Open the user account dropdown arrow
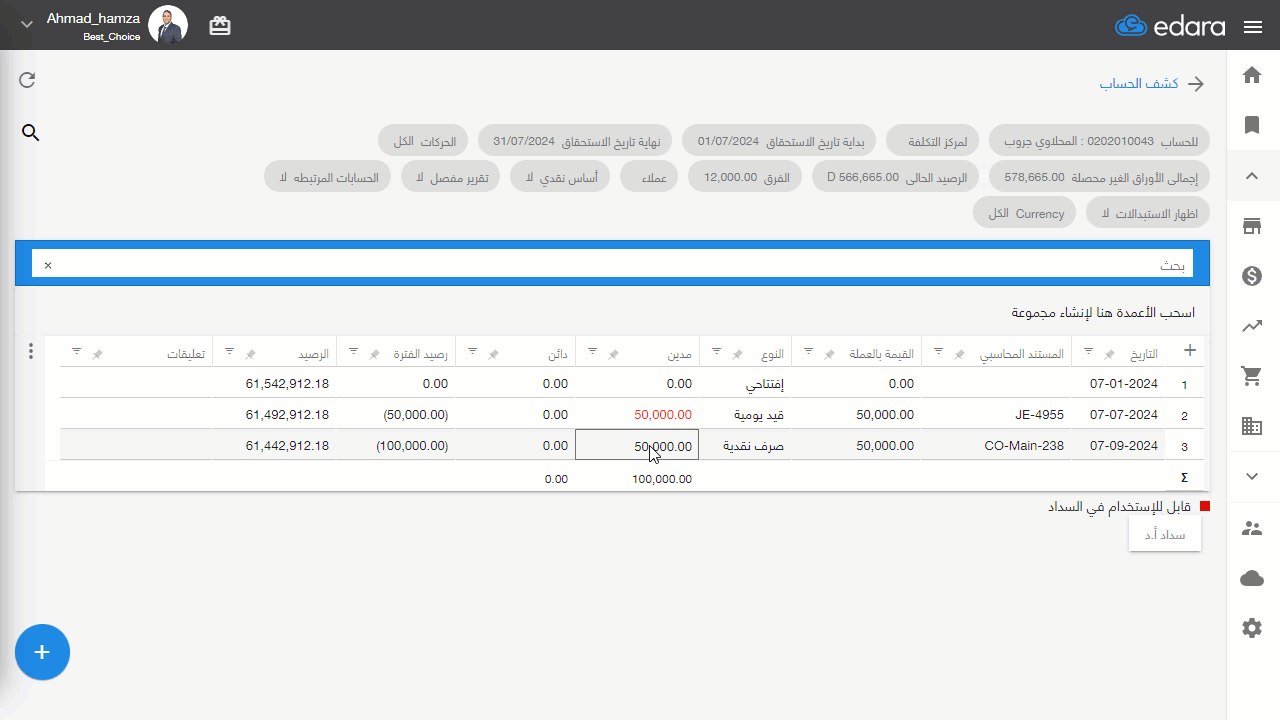Screen dimensions: 1280x720 [x=27, y=24]
